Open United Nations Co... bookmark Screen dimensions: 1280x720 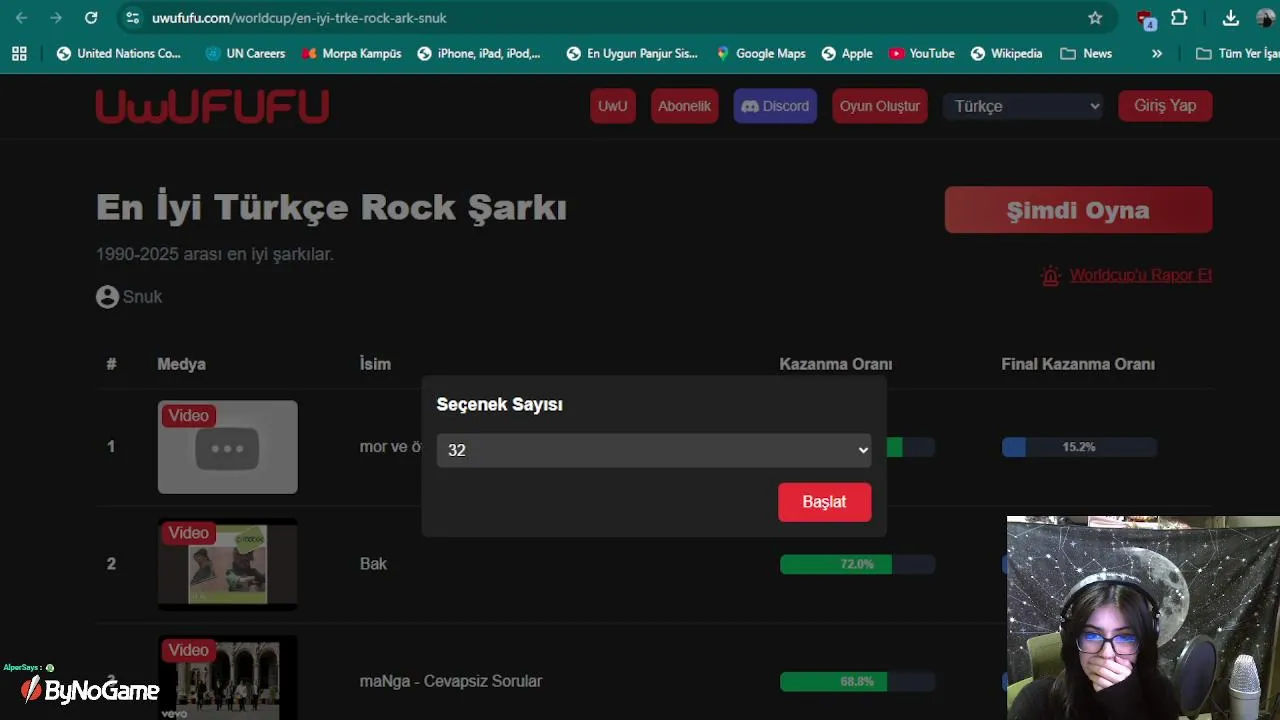coord(118,53)
